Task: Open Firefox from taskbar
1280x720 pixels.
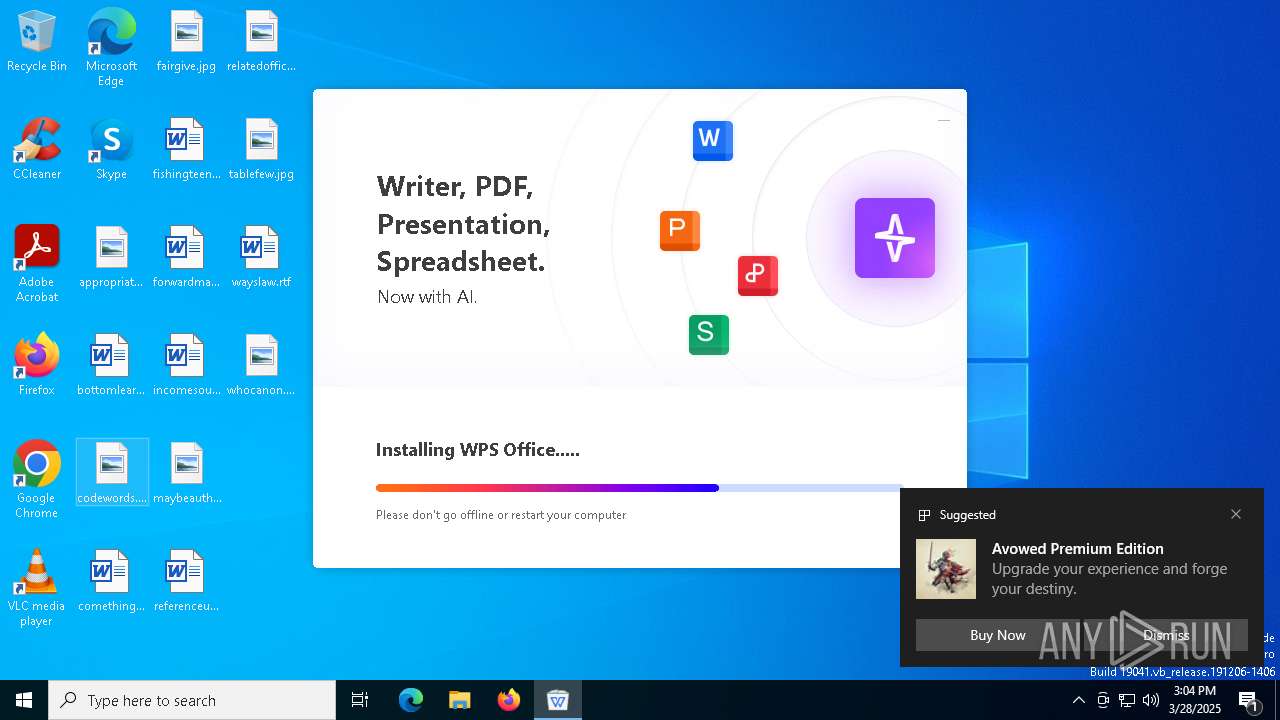Action: (508, 700)
